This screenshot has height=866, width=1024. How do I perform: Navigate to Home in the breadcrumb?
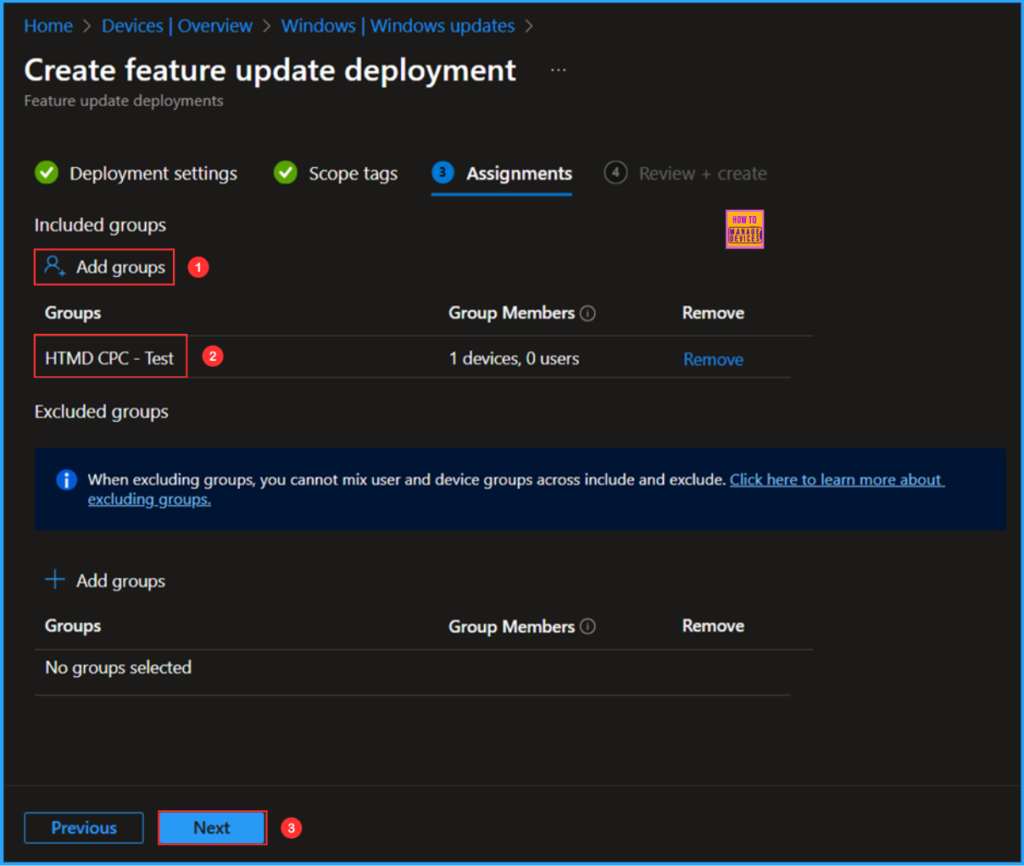click(x=48, y=26)
